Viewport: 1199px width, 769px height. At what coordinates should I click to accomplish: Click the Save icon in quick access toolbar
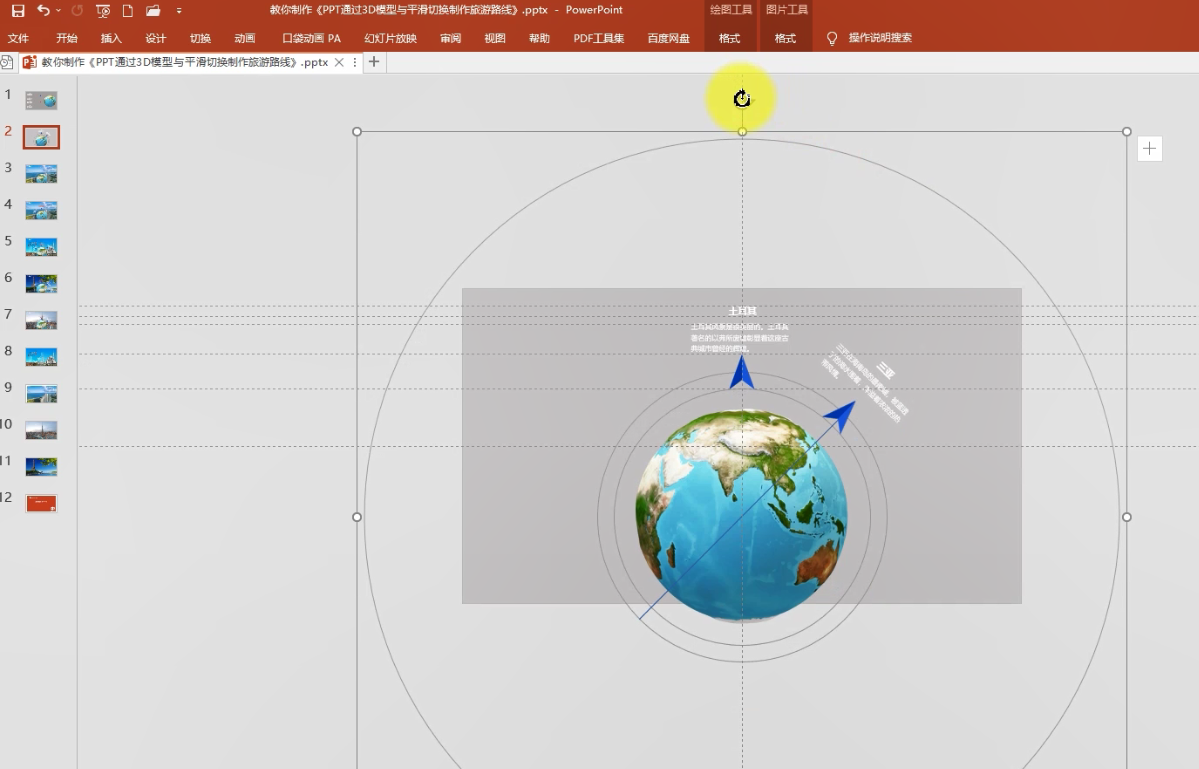18,11
